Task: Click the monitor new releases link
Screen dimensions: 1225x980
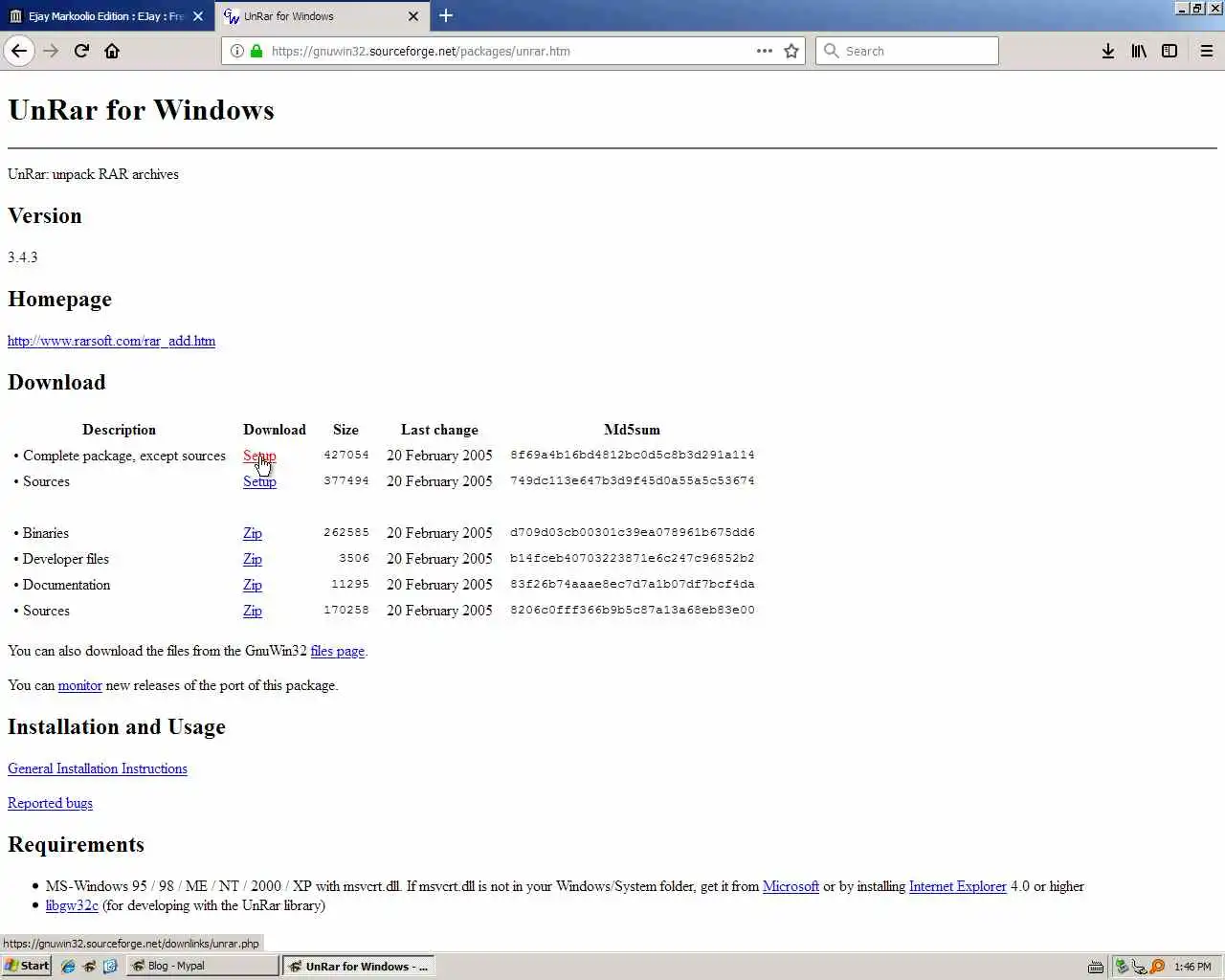Action: (x=79, y=685)
